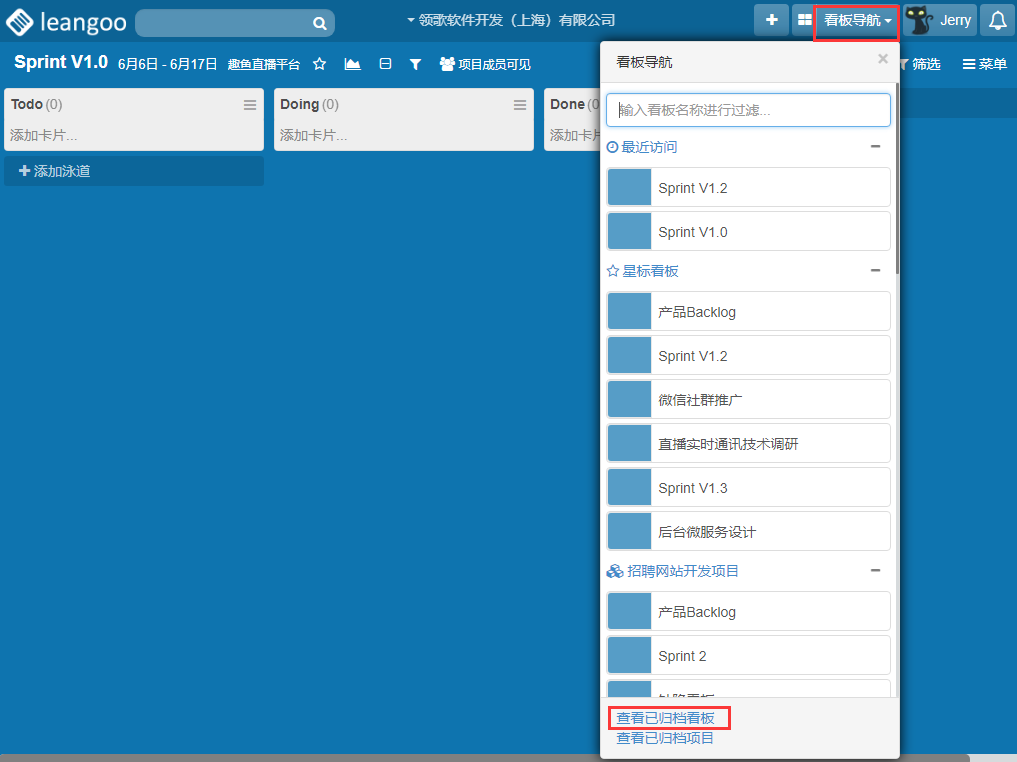
Task: Click the Sprint V1.3 board color thumbnail
Action: [x=630, y=487]
